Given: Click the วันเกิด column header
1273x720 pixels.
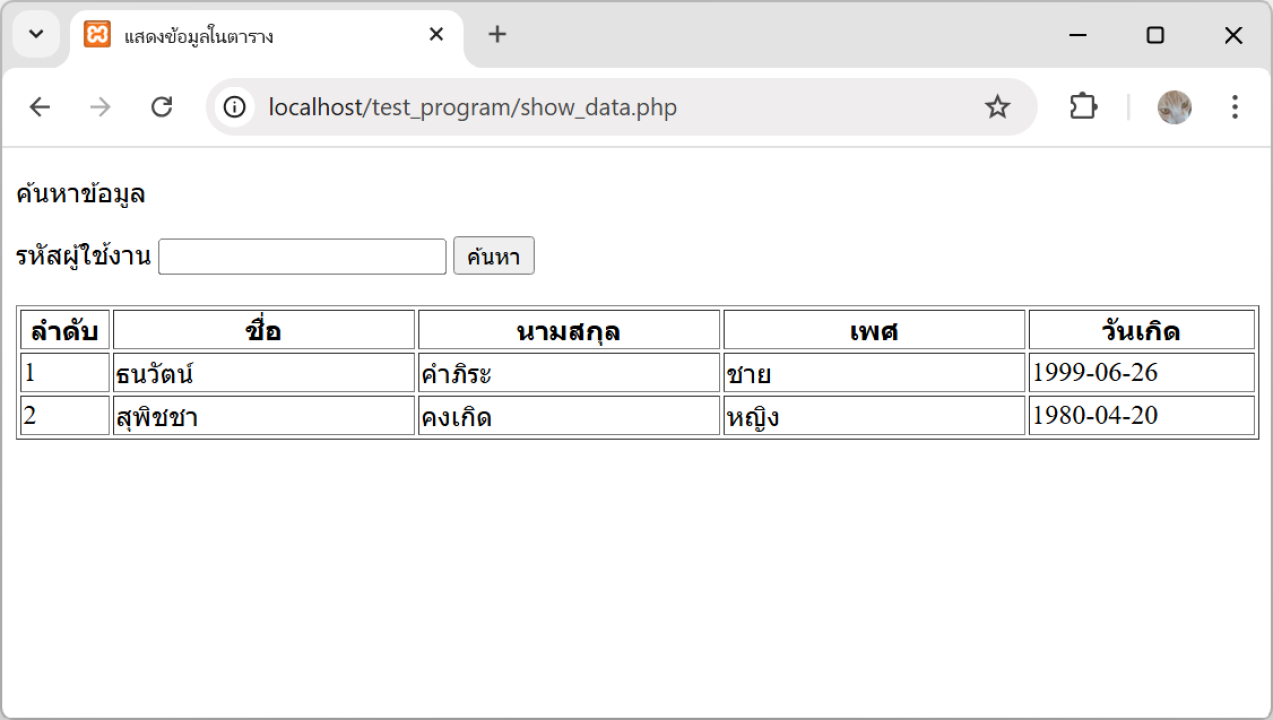Looking at the screenshot, I should tap(1141, 330).
